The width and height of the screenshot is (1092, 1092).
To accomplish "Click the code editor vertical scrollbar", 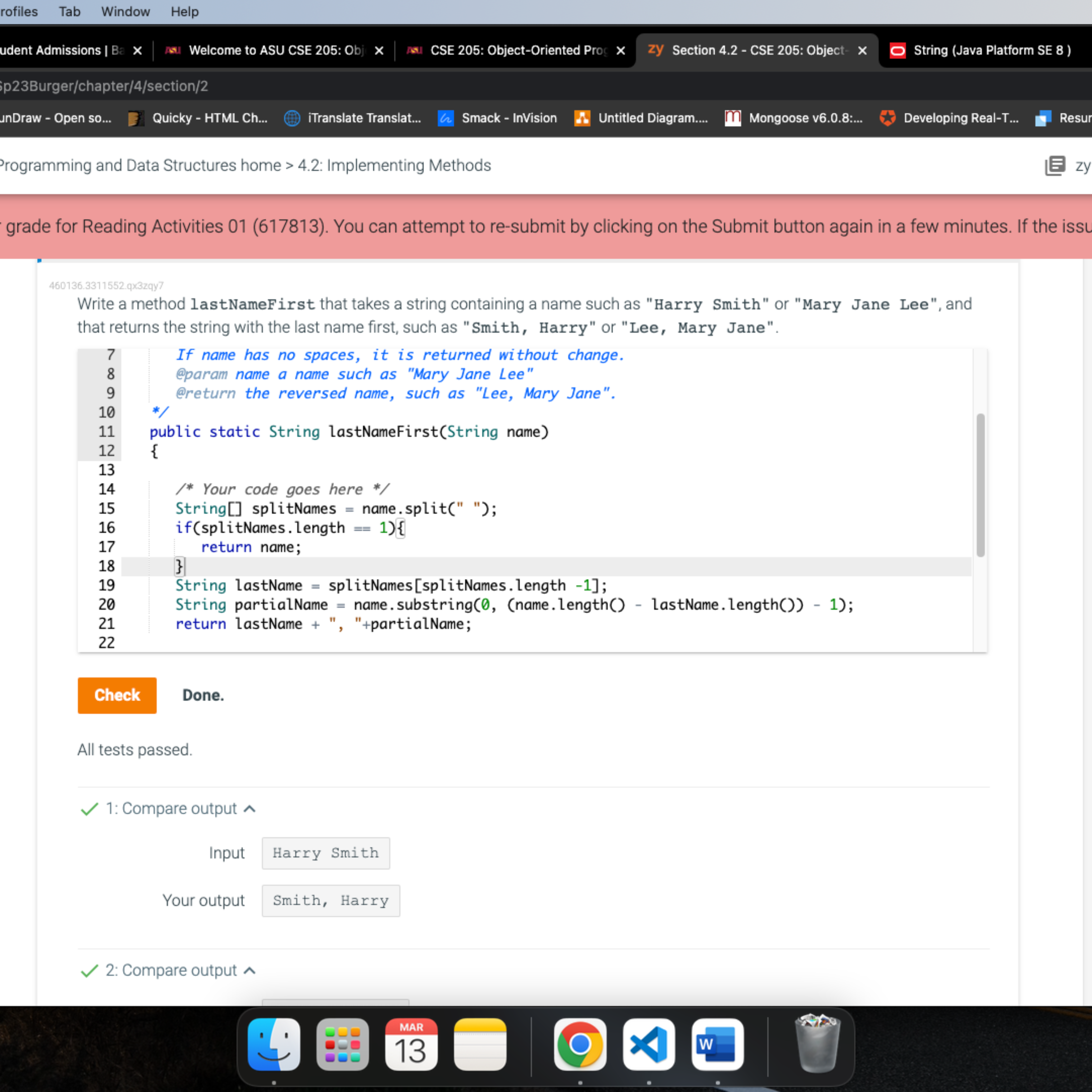I will (981, 485).
